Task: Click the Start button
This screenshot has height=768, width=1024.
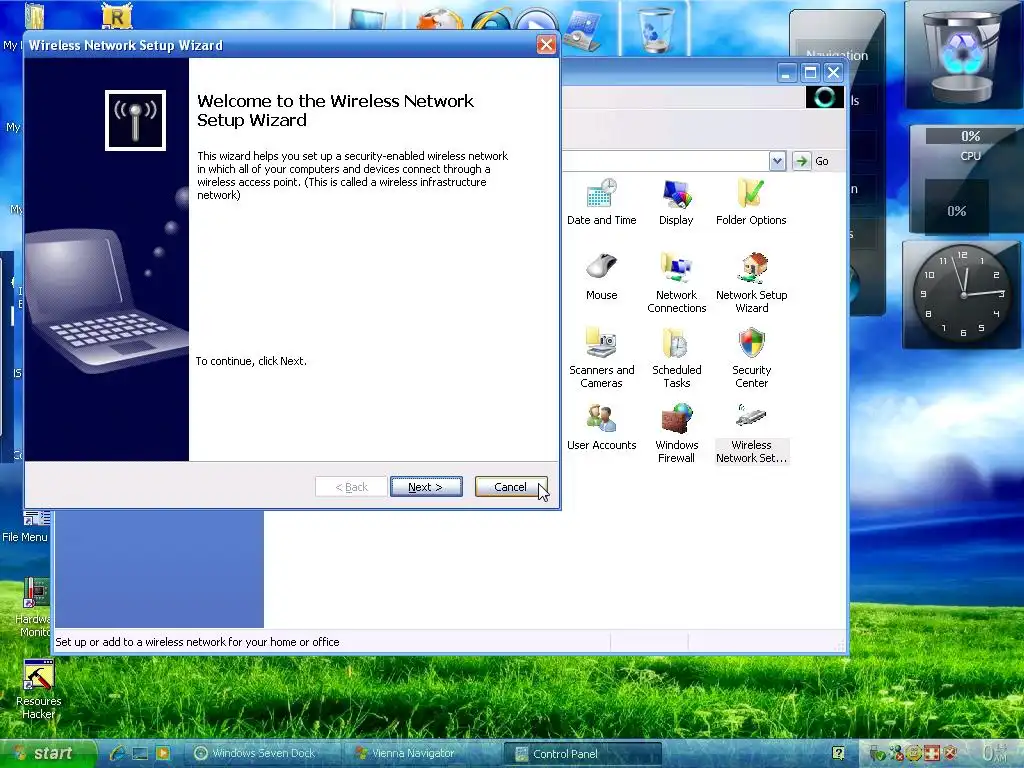Action: click(46, 753)
